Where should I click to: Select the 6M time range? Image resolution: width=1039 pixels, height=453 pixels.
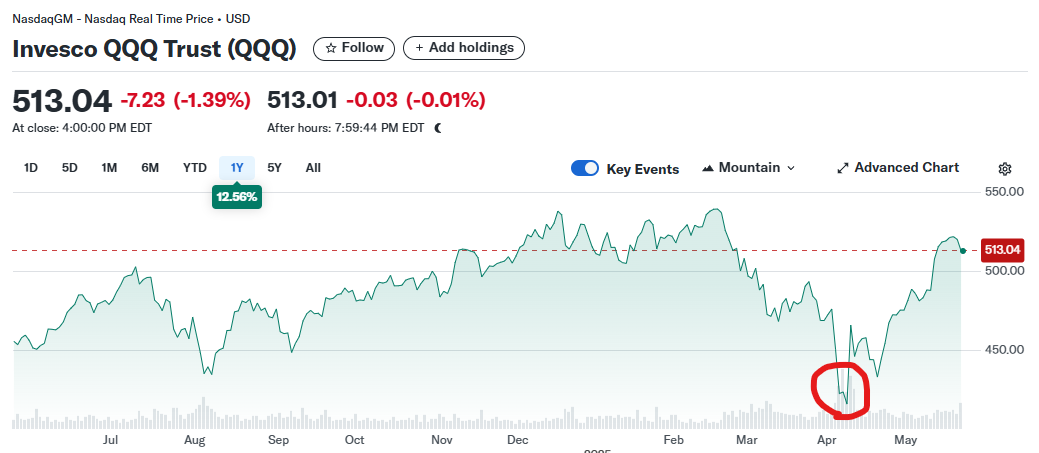pos(150,168)
